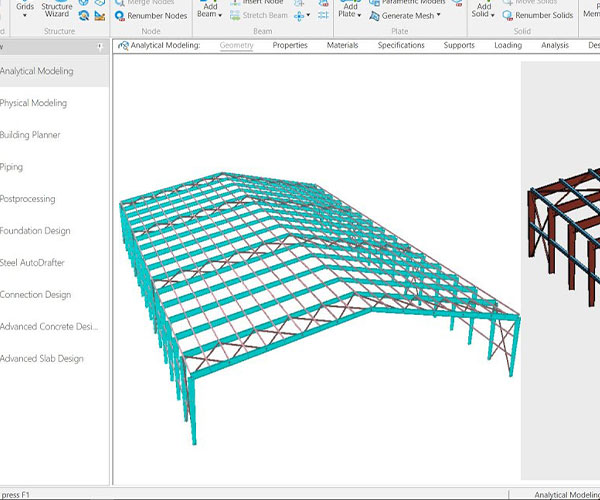
Task: Open the Supports tab
Action: 459,46
